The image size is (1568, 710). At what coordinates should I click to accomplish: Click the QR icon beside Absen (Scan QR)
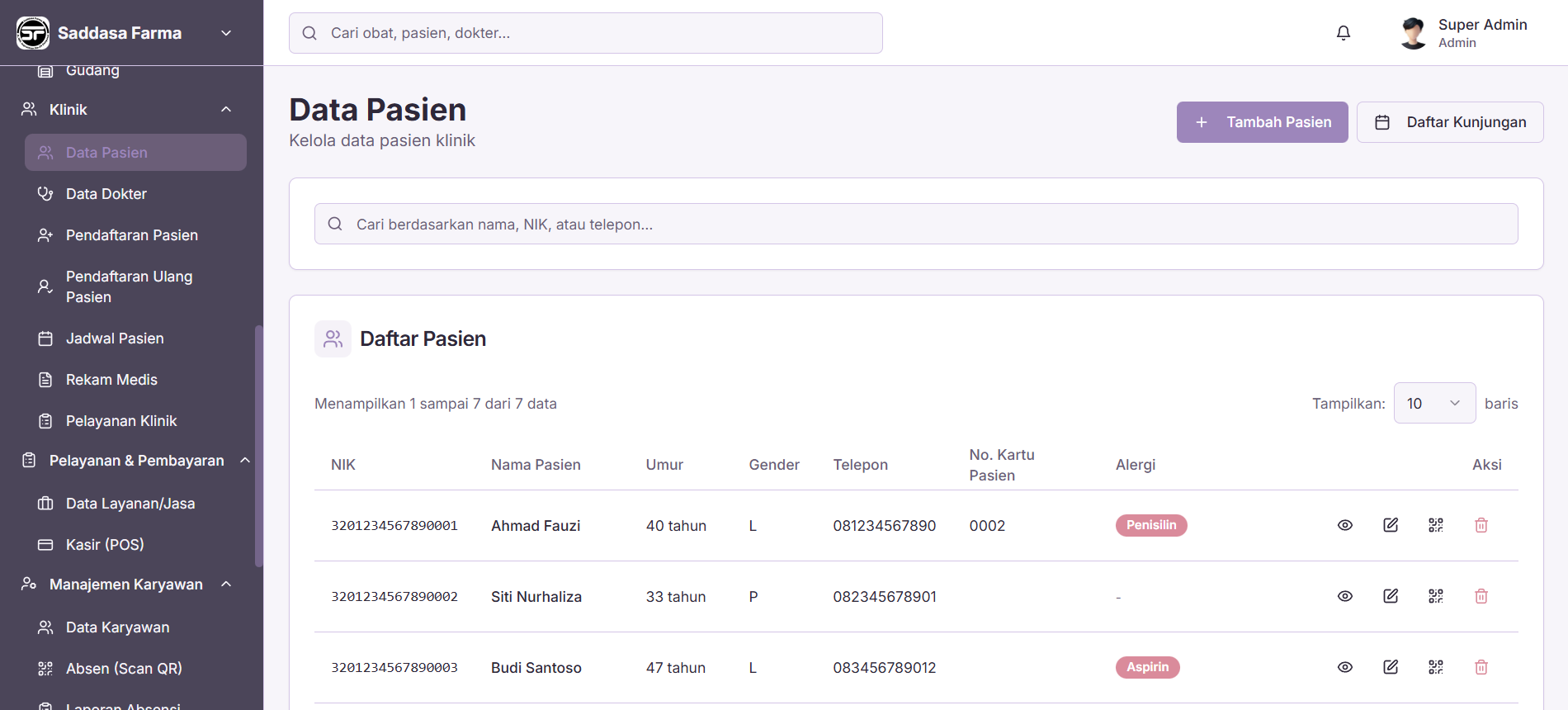click(x=45, y=669)
